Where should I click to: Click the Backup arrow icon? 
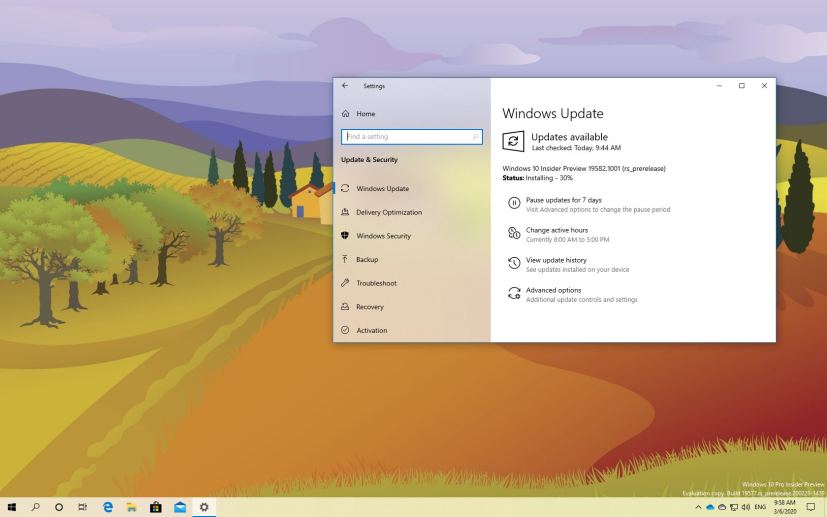pyautogui.click(x=345, y=259)
